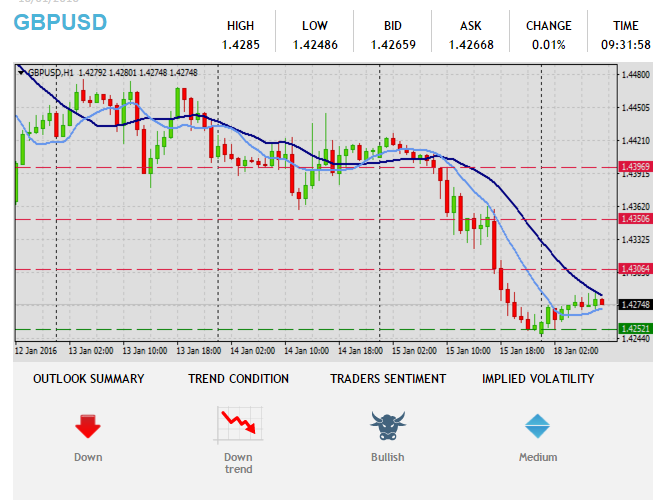Click the 13 Jan 18:00 time label
This screenshot has width=667, height=502.
tap(199, 351)
